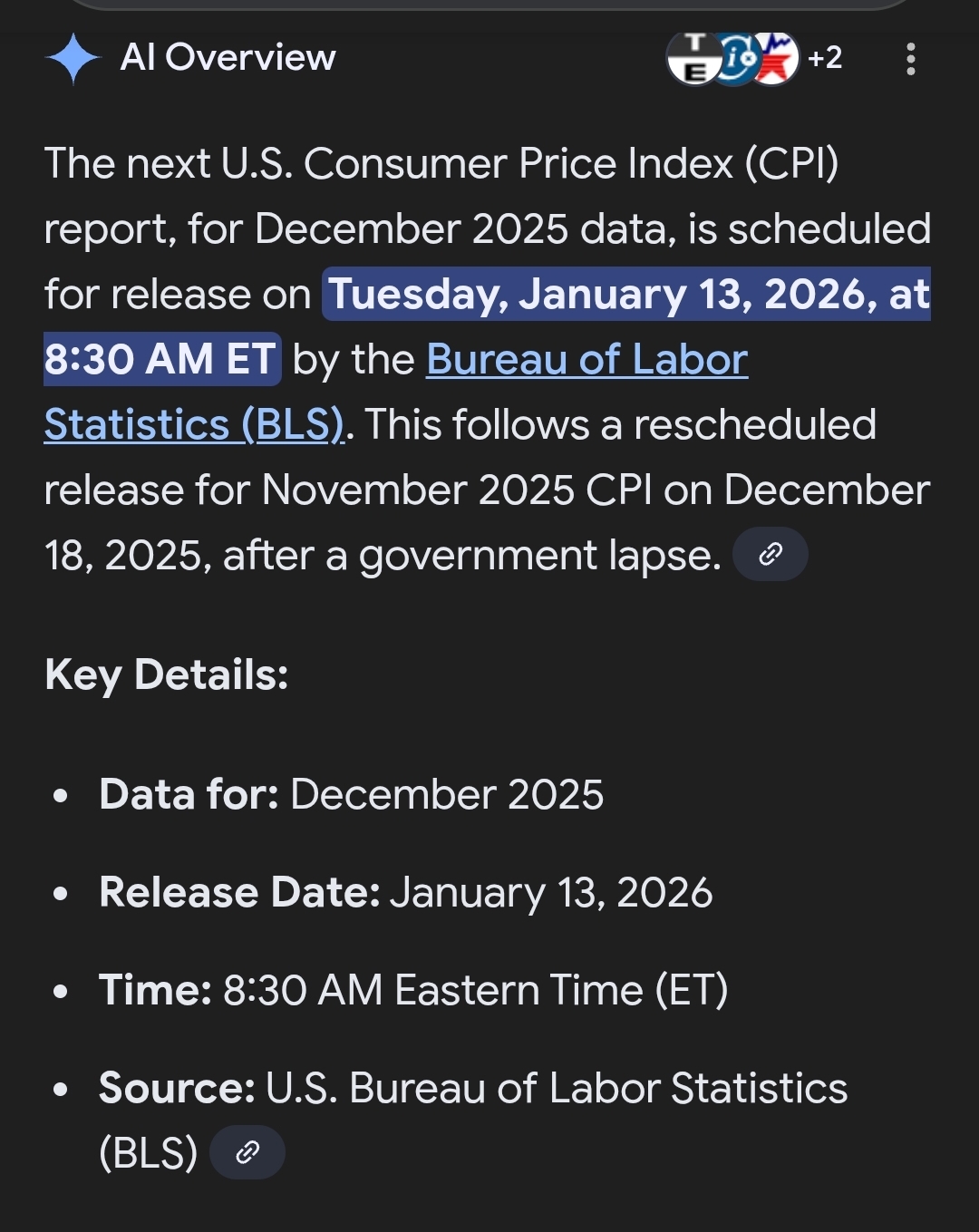979x1232 pixels.
Task: Tap the 'Key Details:' heading
Action: tap(167, 675)
